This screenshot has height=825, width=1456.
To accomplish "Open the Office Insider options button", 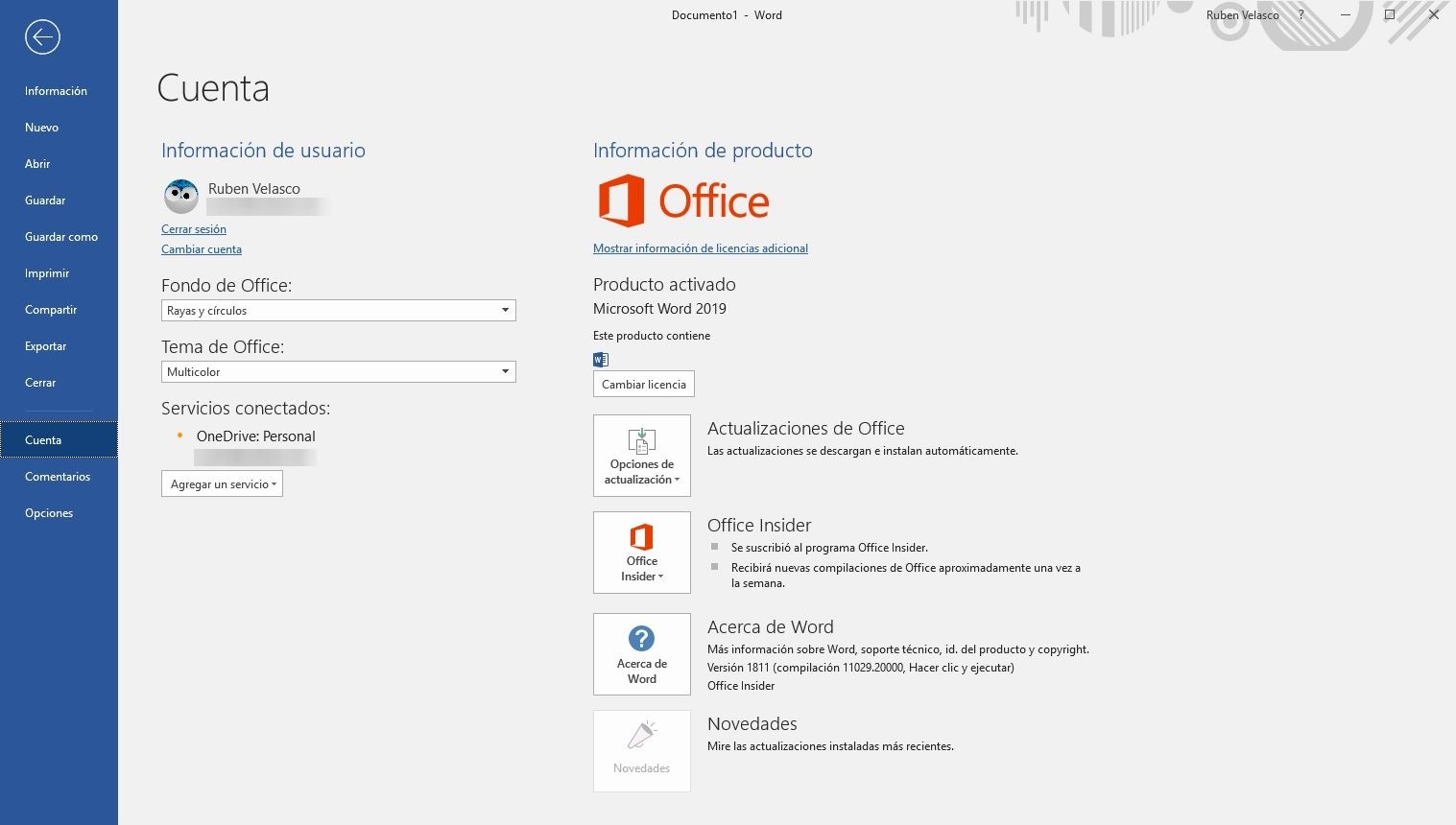I will click(642, 553).
